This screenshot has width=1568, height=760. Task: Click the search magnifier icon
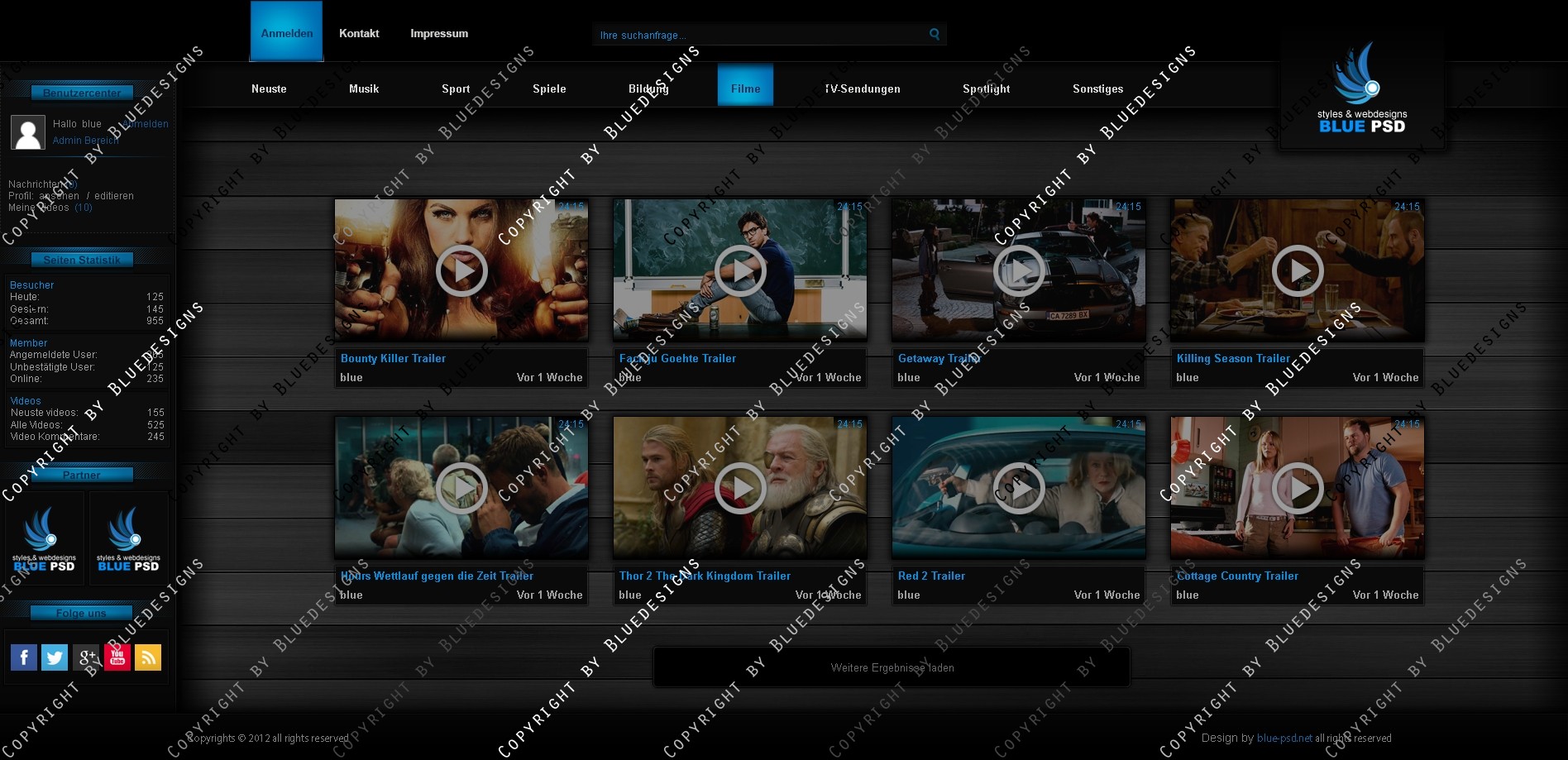coord(935,34)
